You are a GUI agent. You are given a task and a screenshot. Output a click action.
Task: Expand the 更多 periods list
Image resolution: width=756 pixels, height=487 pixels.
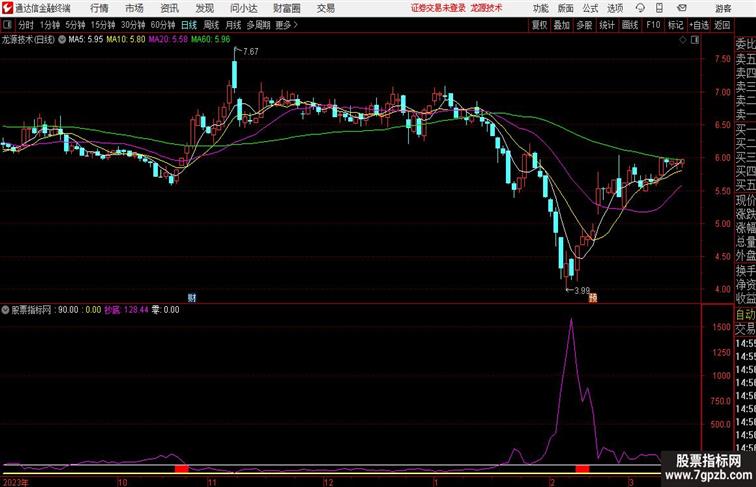click(x=286, y=25)
